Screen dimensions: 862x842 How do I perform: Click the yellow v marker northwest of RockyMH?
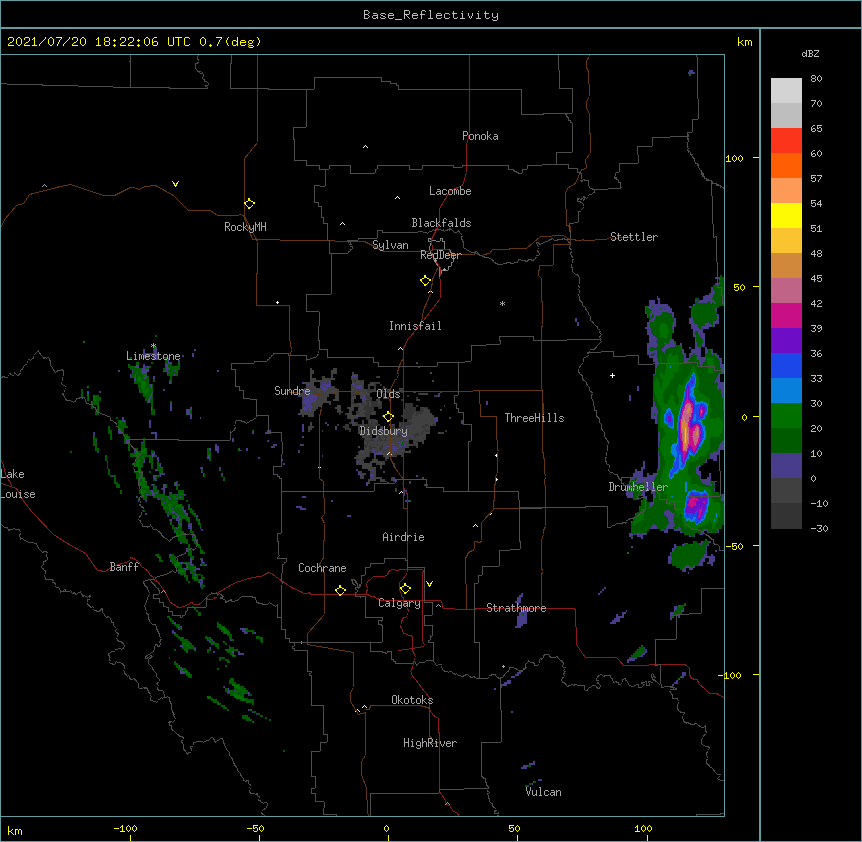pos(175,184)
